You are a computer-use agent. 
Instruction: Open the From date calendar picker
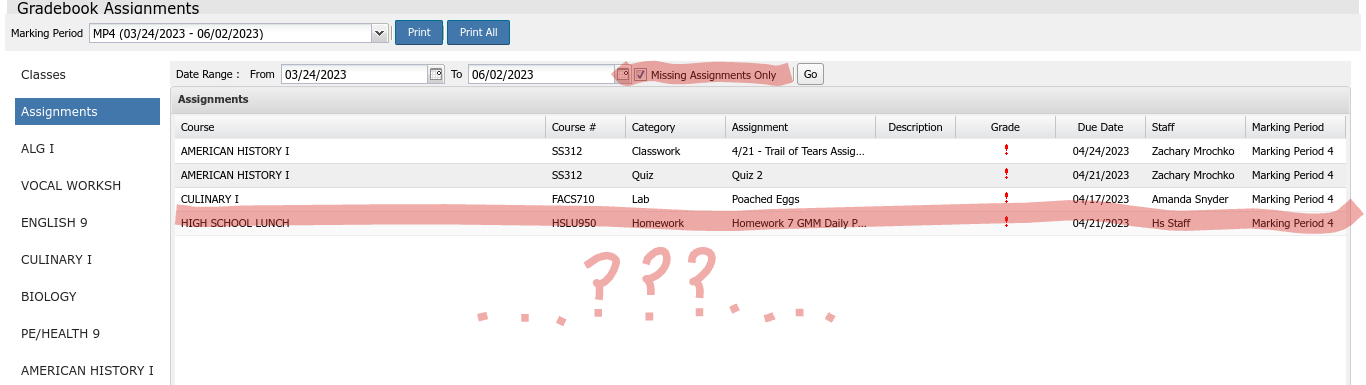[x=435, y=74]
